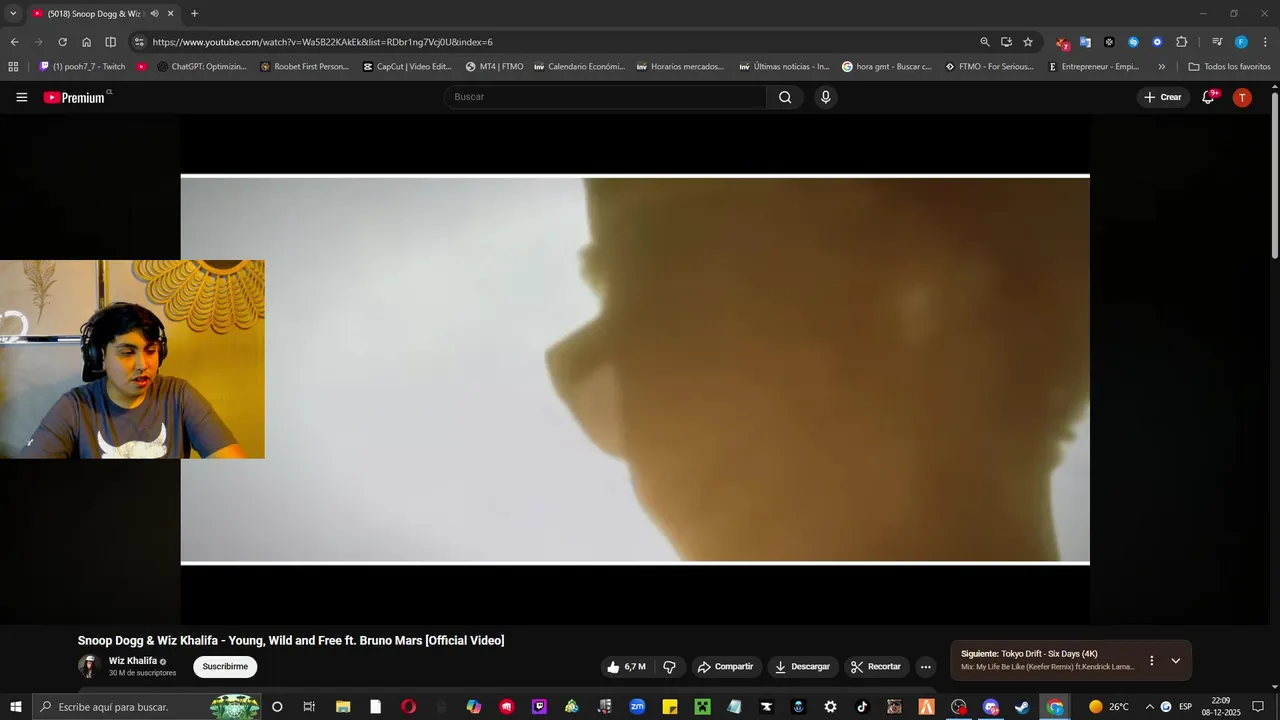Image resolution: width=1280 pixels, height=720 pixels.
Task: Open YouTube notifications bell
Action: coord(1208,97)
